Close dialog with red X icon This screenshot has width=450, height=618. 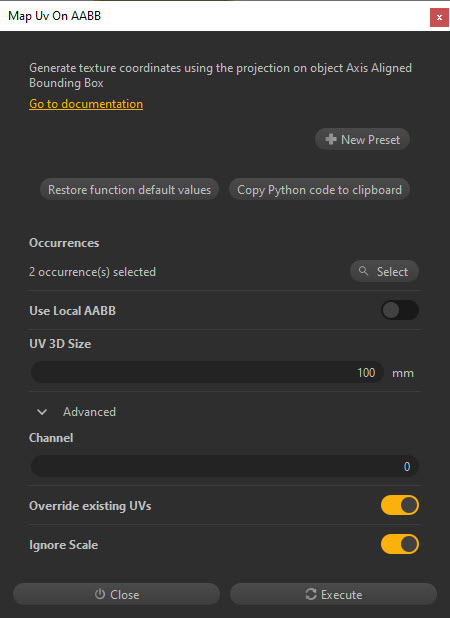439,17
